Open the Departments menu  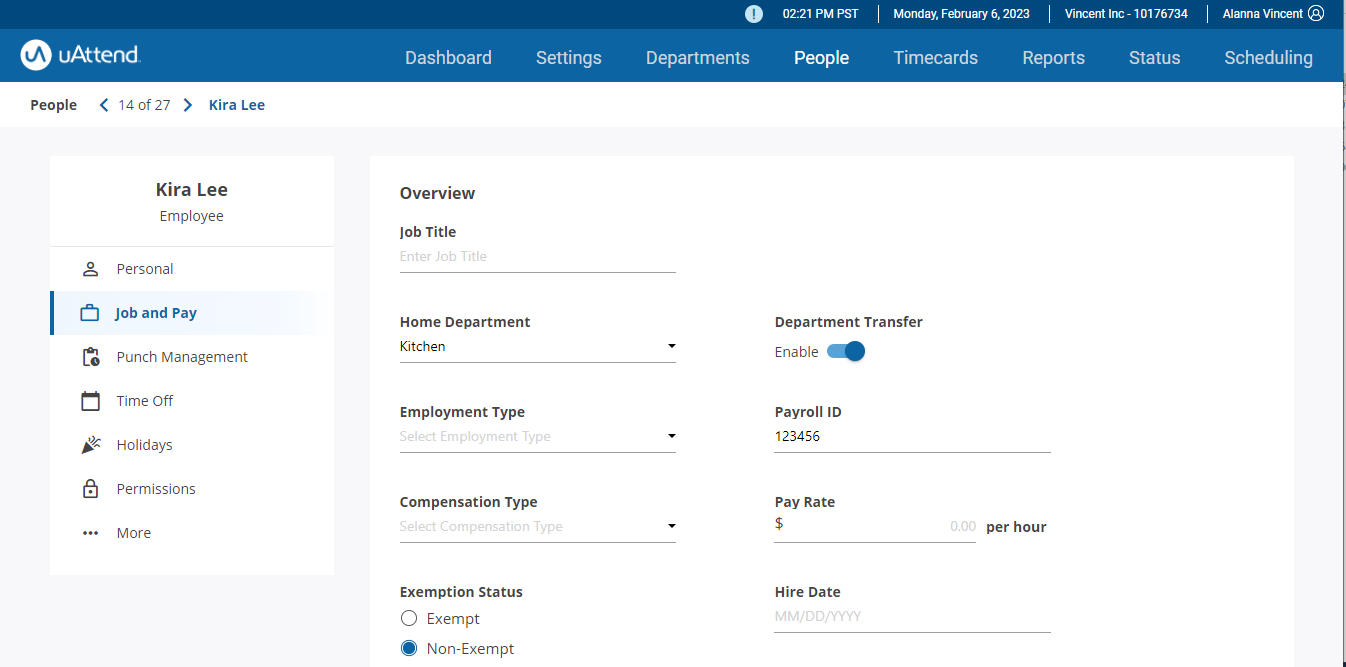(x=698, y=58)
